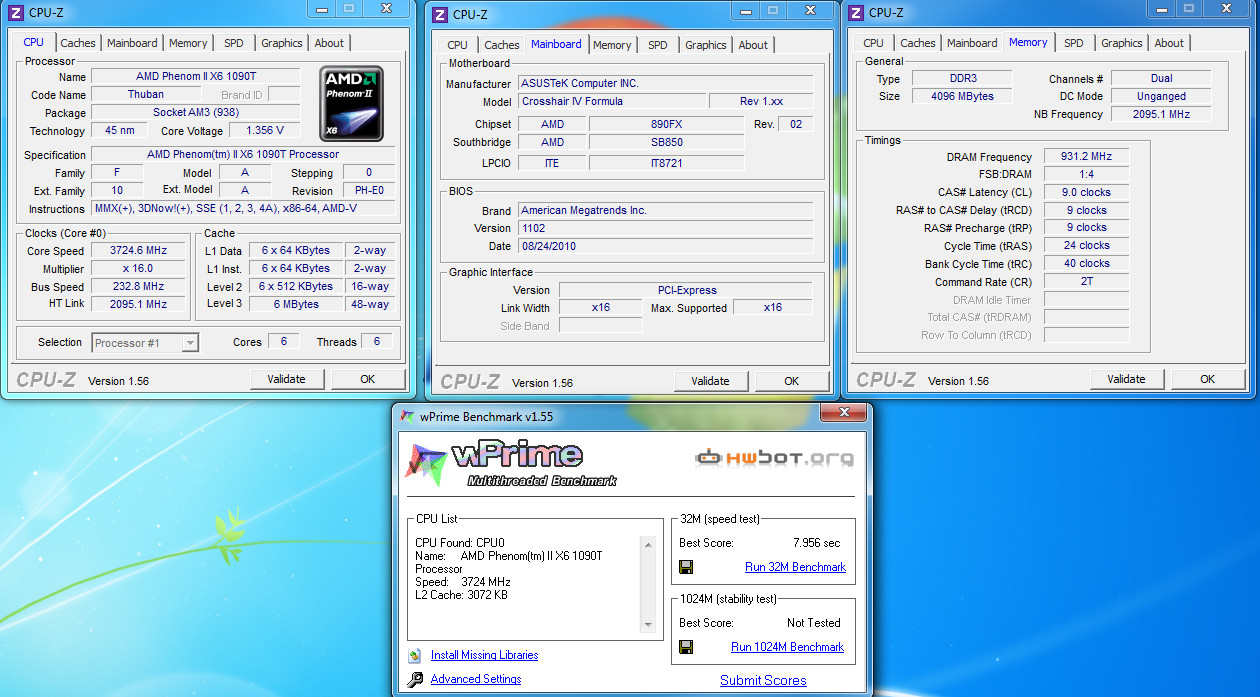Click the Multiplier value x 16.0

coord(138,269)
